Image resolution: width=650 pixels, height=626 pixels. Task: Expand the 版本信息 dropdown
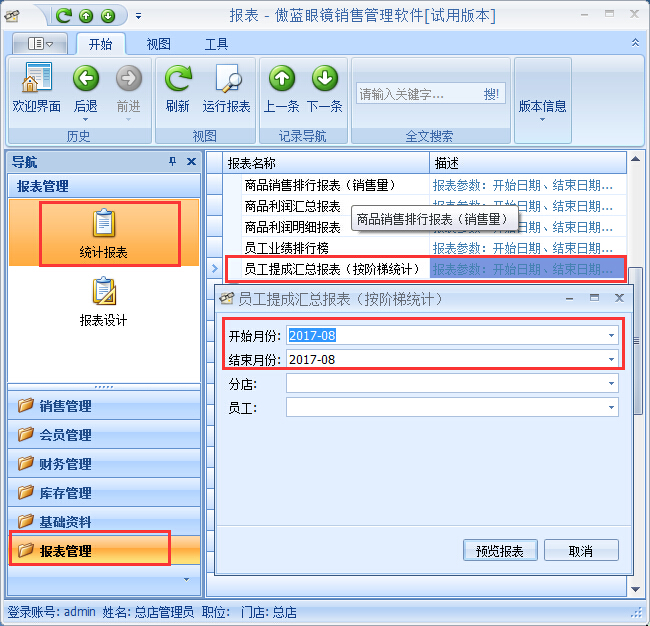click(542, 120)
